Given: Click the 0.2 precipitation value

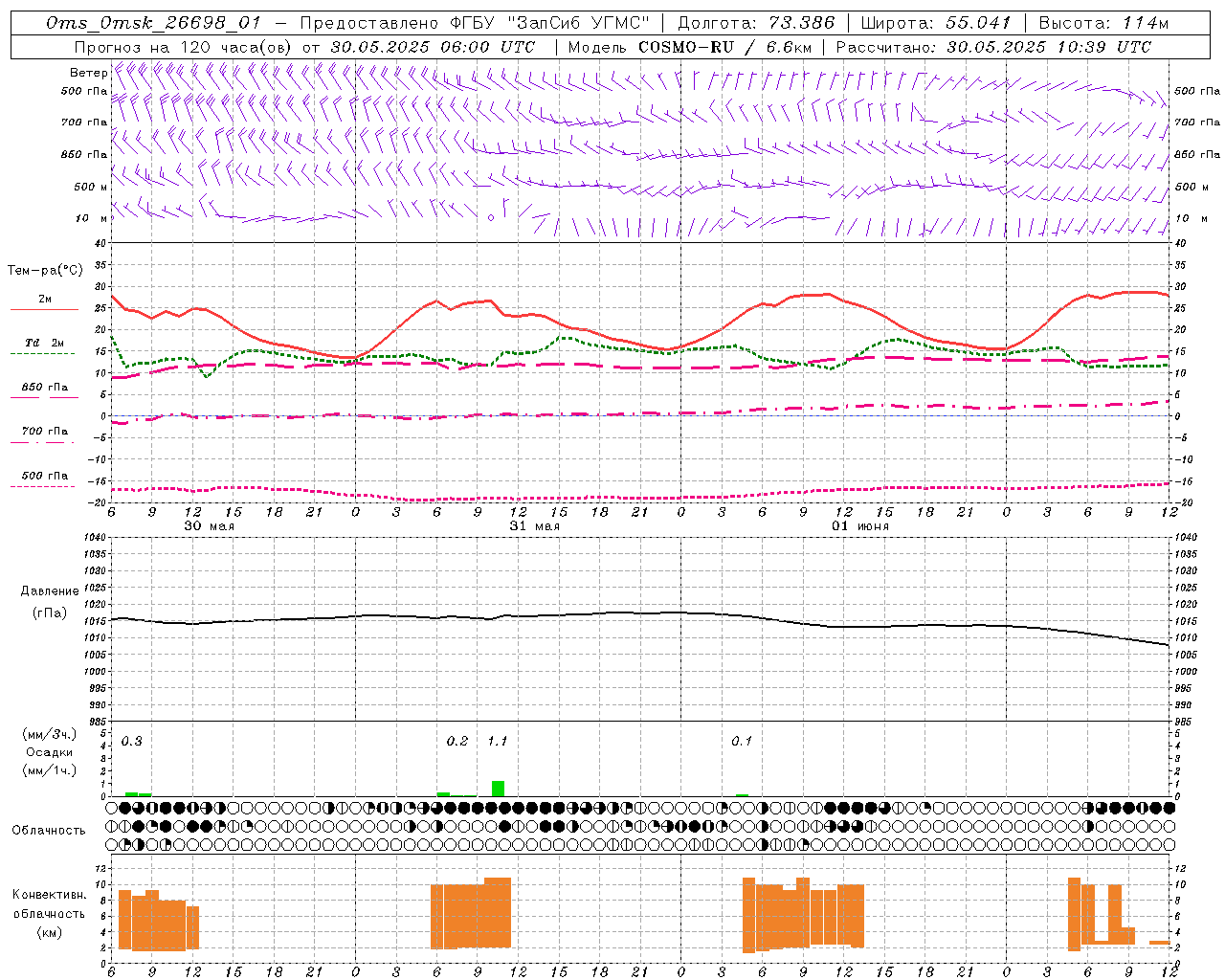Looking at the screenshot, I should [x=457, y=742].
